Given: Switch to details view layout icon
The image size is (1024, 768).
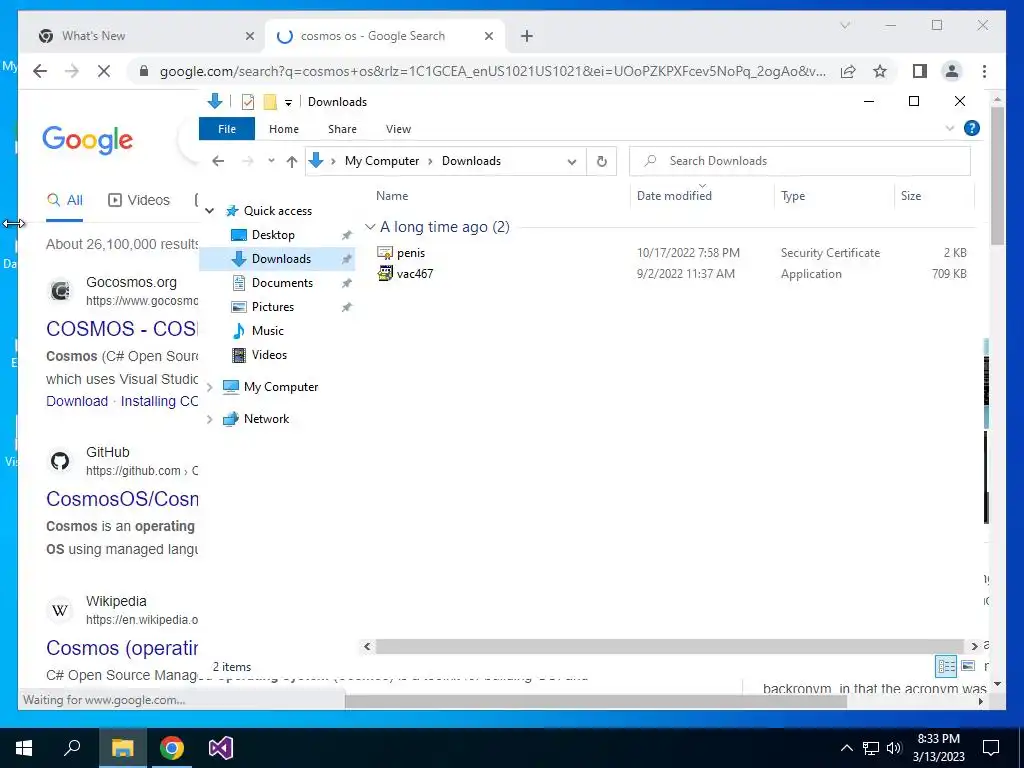Looking at the screenshot, I should 946,666.
